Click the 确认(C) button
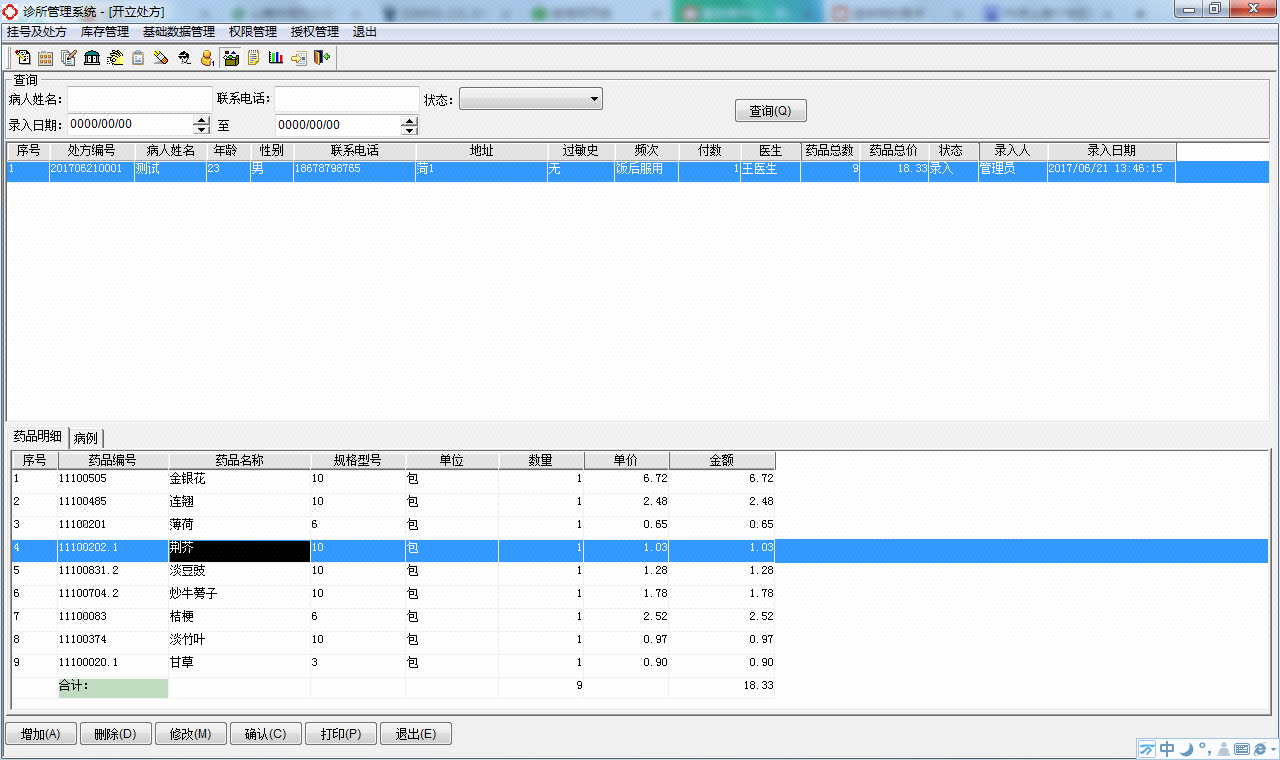This screenshot has height=760, width=1280. [266, 734]
